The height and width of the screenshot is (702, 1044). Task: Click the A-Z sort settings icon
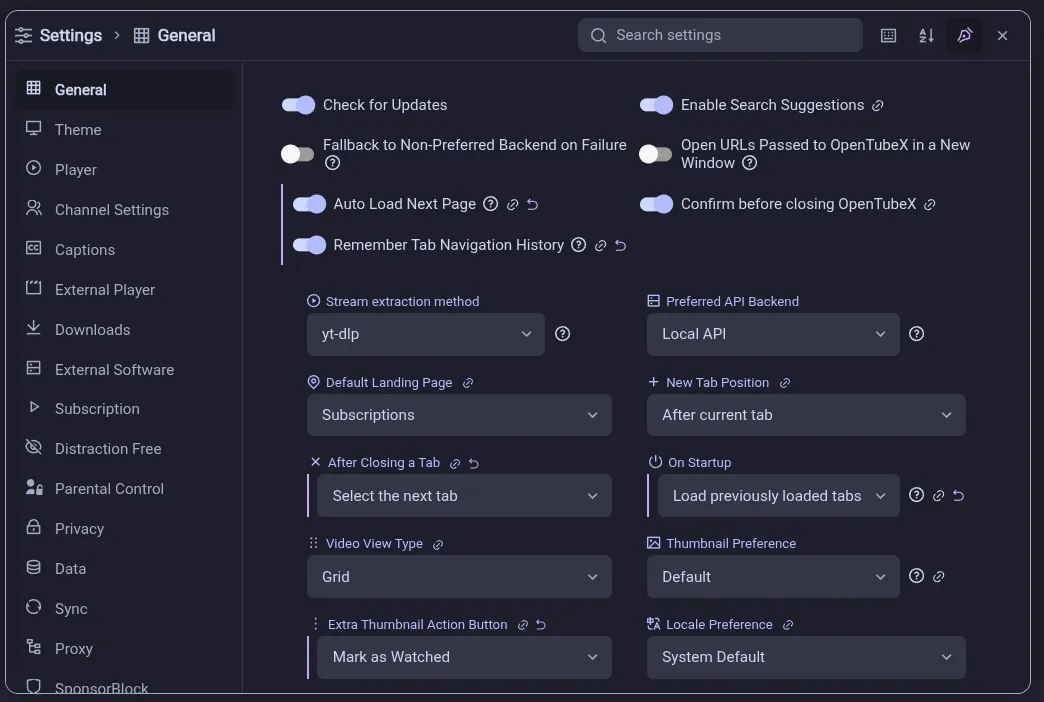[926, 35]
